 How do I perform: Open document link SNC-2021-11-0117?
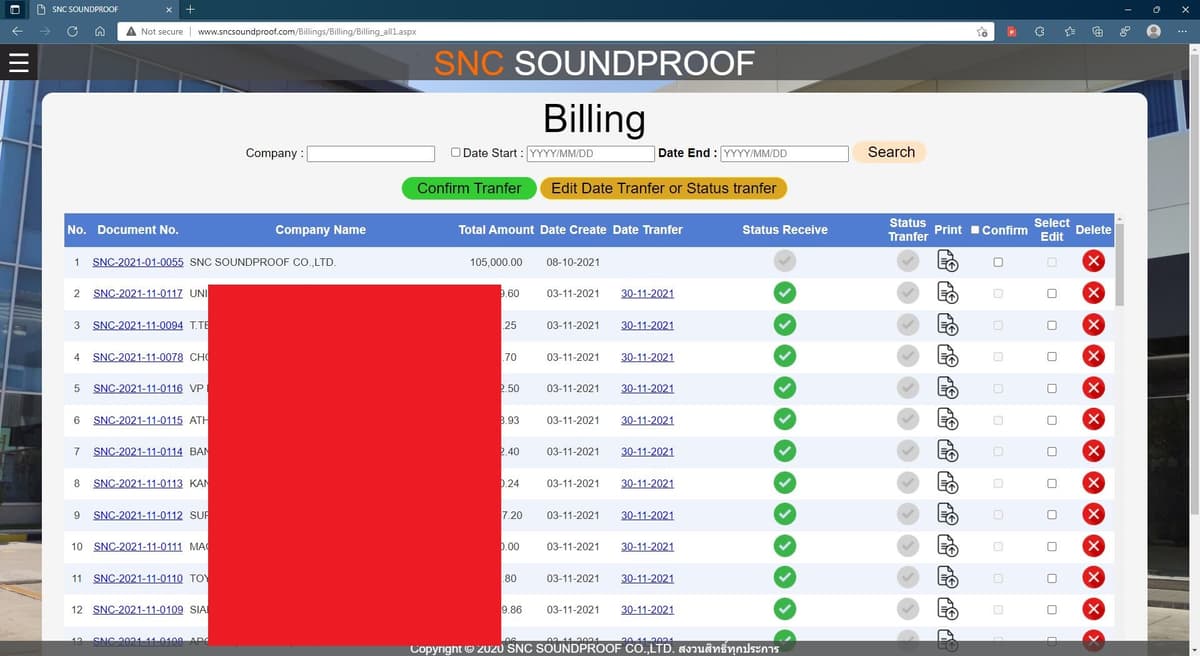click(x=138, y=294)
